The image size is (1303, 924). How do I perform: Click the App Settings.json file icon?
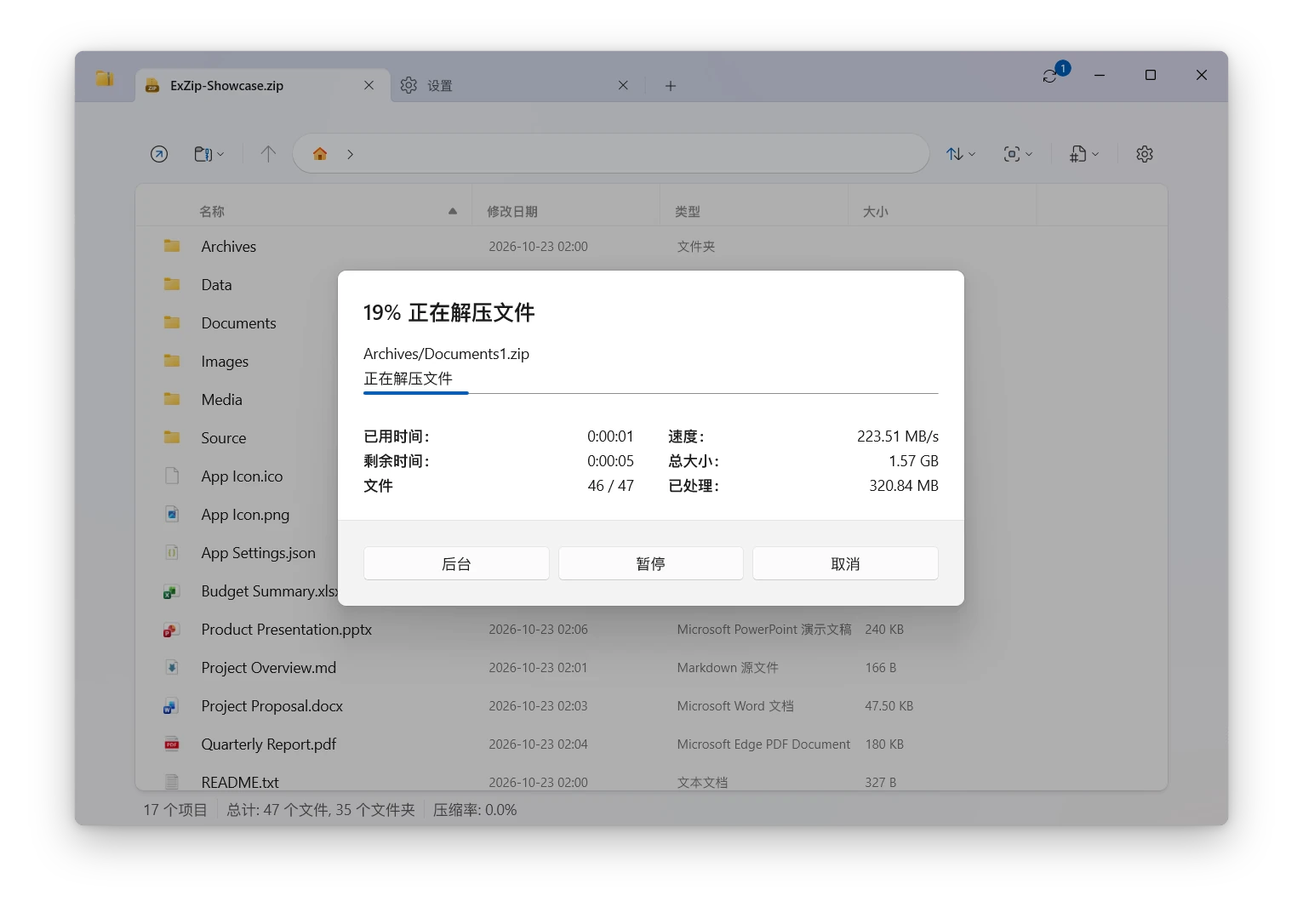tap(172, 552)
